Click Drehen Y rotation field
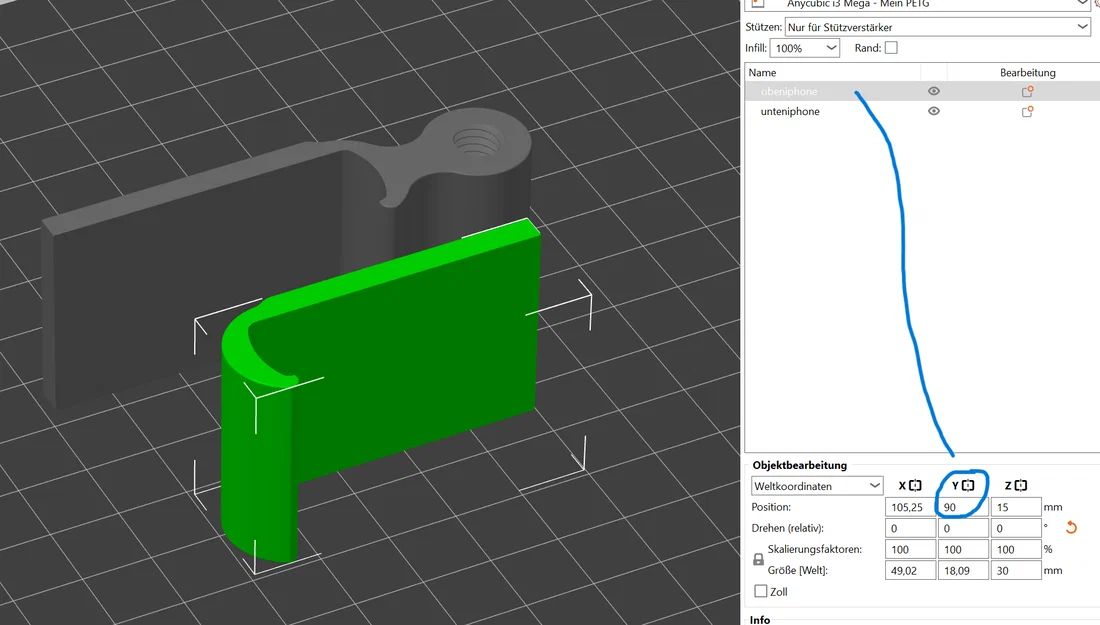Image resolution: width=1100 pixels, height=625 pixels. pos(963,527)
